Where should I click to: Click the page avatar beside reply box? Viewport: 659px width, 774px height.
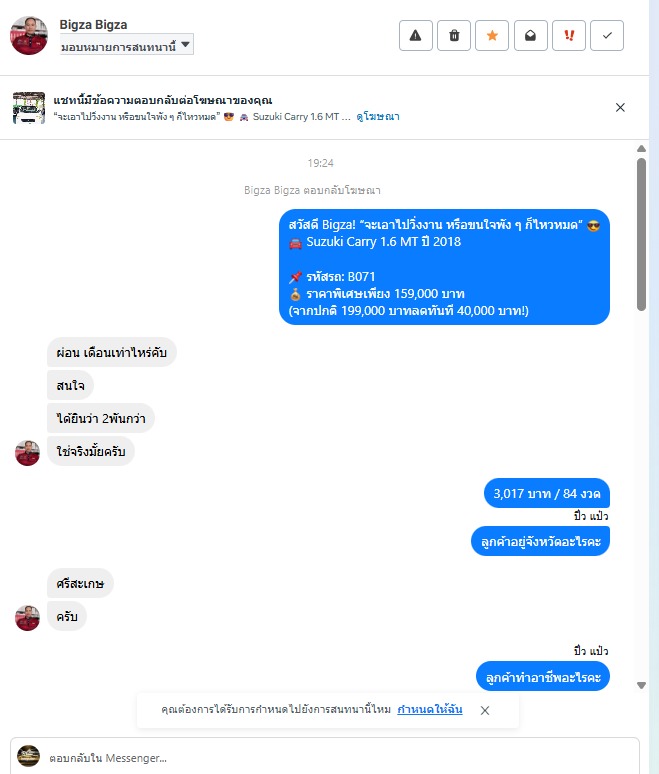click(x=29, y=756)
